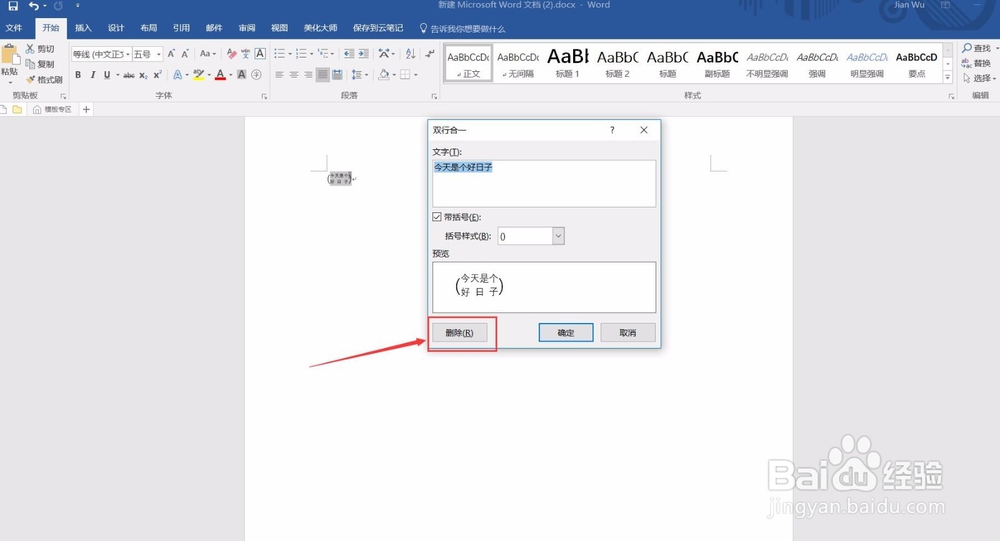Viewport: 1000px width, 541px height.
Task: Click the red font color button
Action: pos(220,75)
